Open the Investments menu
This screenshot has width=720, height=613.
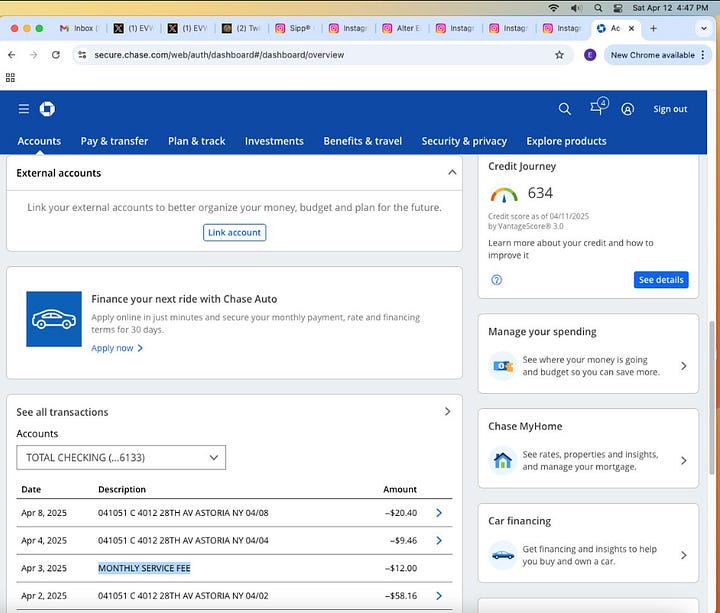click(274, 141)
